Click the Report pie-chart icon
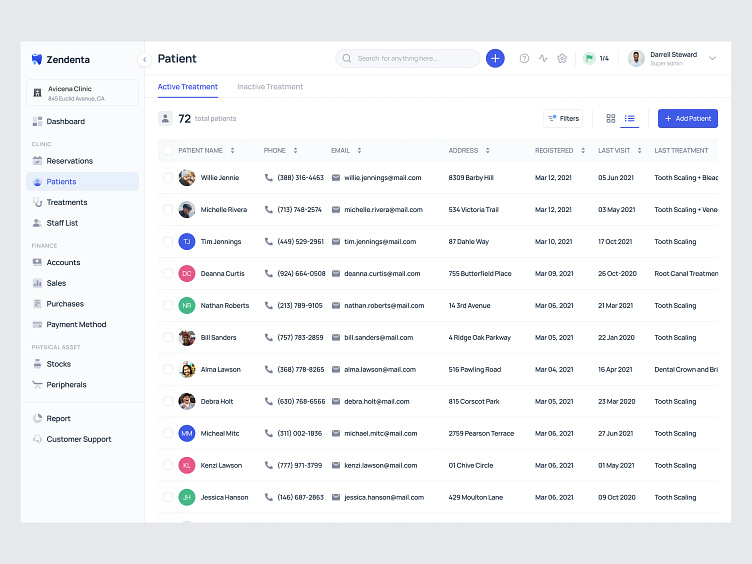 pyautogui.click(x=37, y=418)
